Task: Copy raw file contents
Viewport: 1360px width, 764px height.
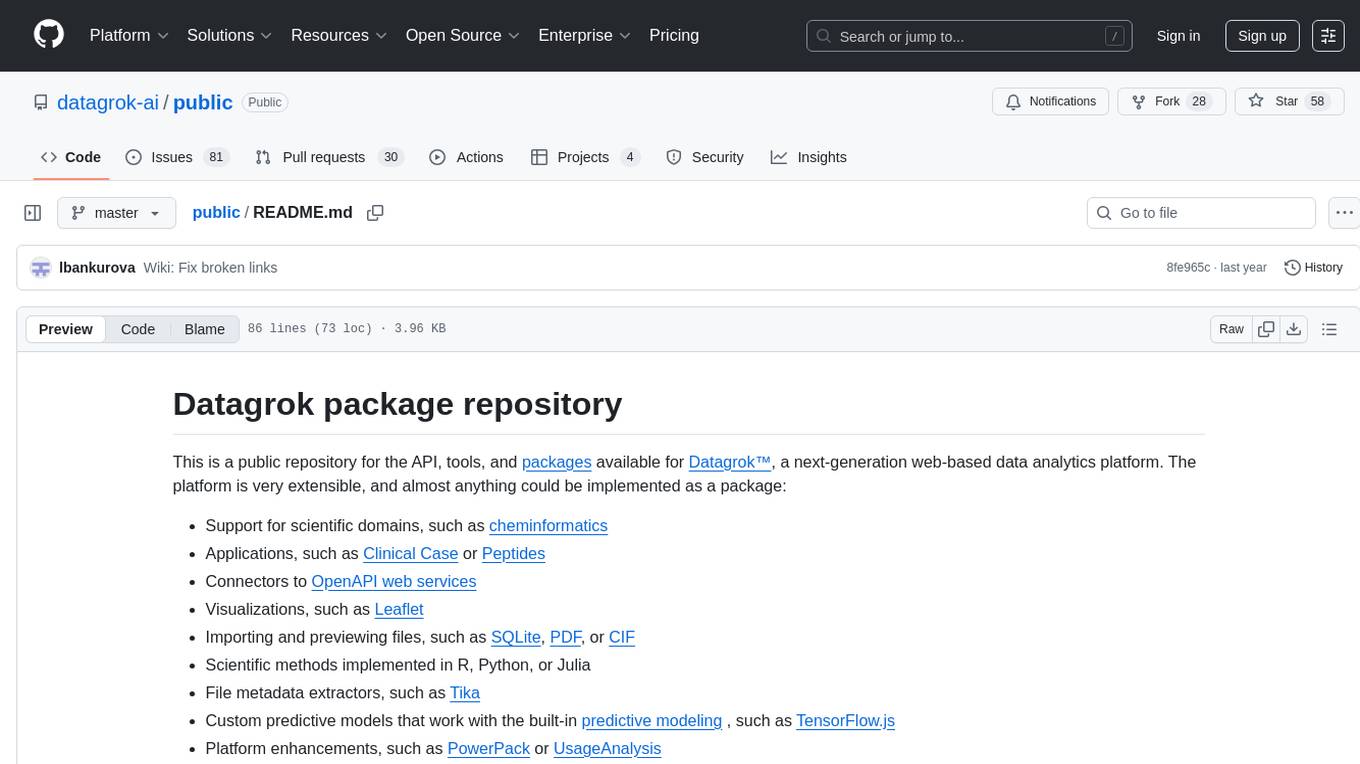Action: coord(1266,329)
